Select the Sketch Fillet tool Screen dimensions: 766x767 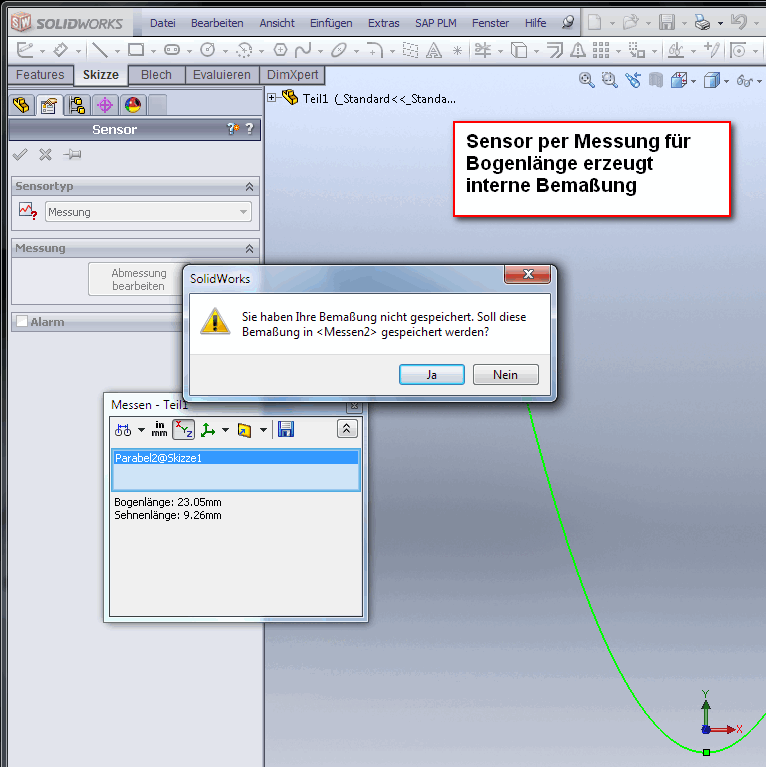pyautogui.click(x=375, y=50)
